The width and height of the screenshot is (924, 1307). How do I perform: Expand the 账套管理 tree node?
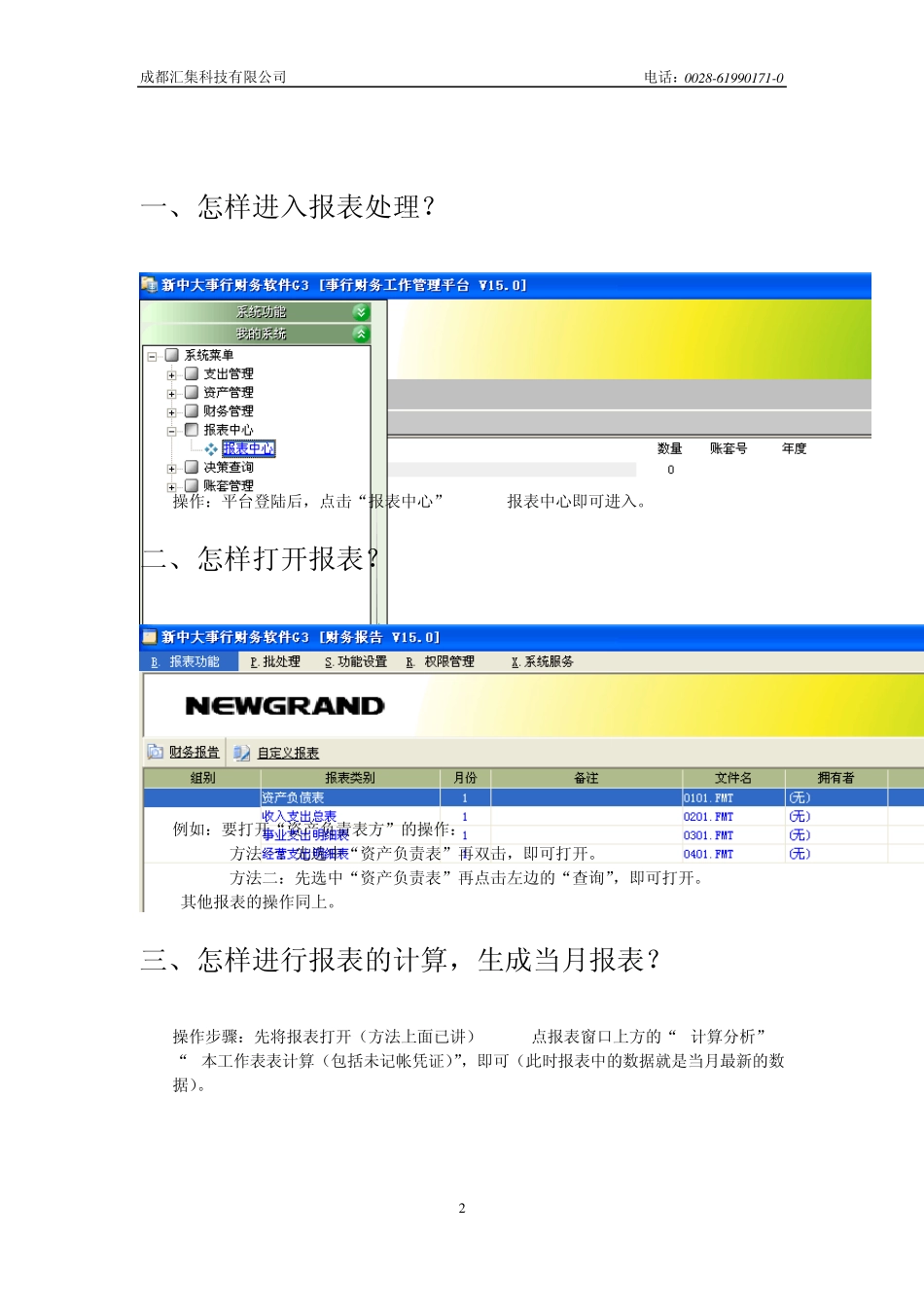pyautogui.click(x=171, y=486)
